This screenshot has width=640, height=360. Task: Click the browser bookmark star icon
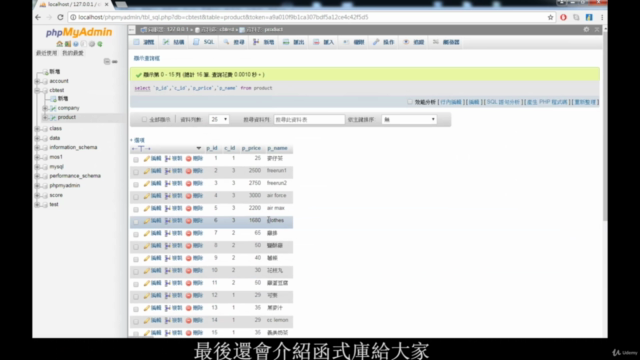point(550,17)
